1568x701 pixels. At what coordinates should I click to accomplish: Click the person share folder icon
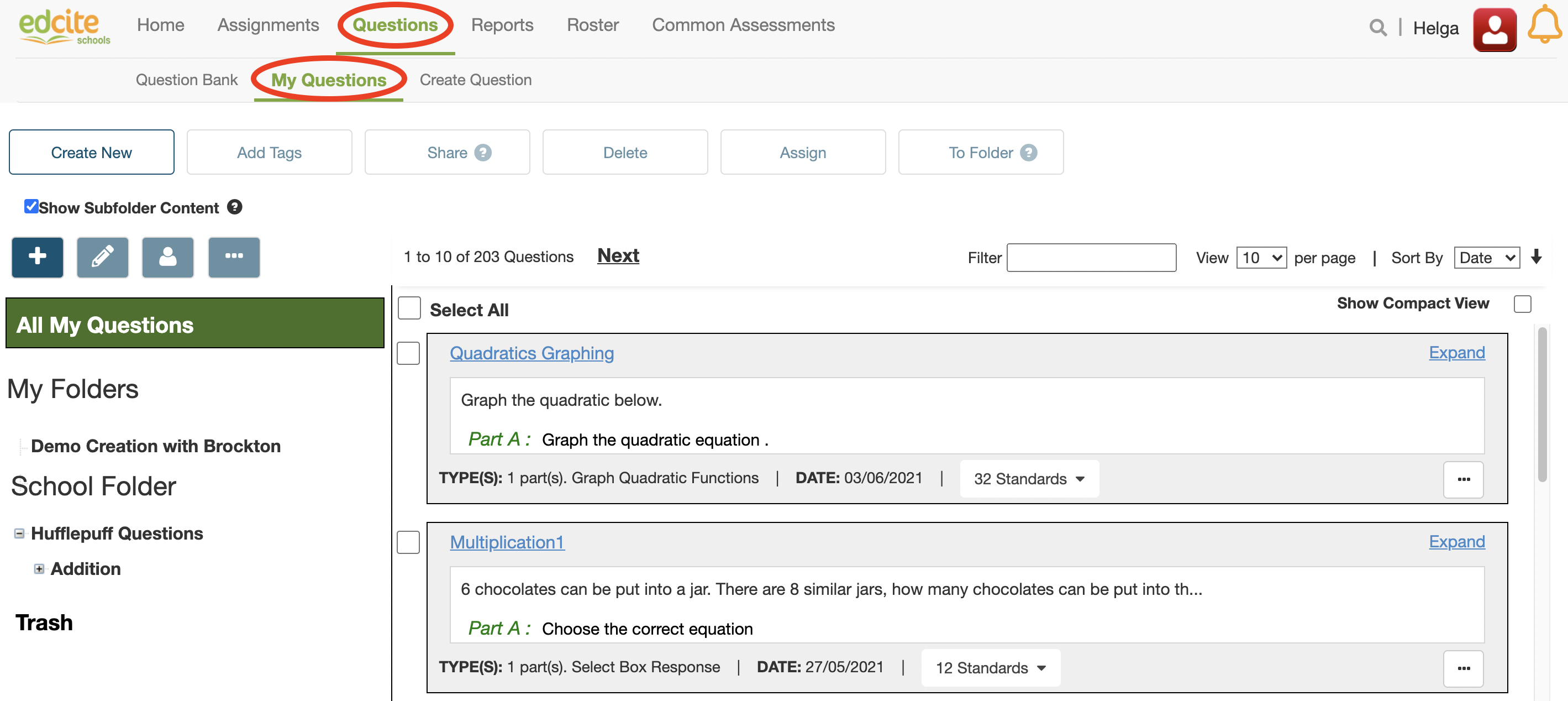pos(167,257)
